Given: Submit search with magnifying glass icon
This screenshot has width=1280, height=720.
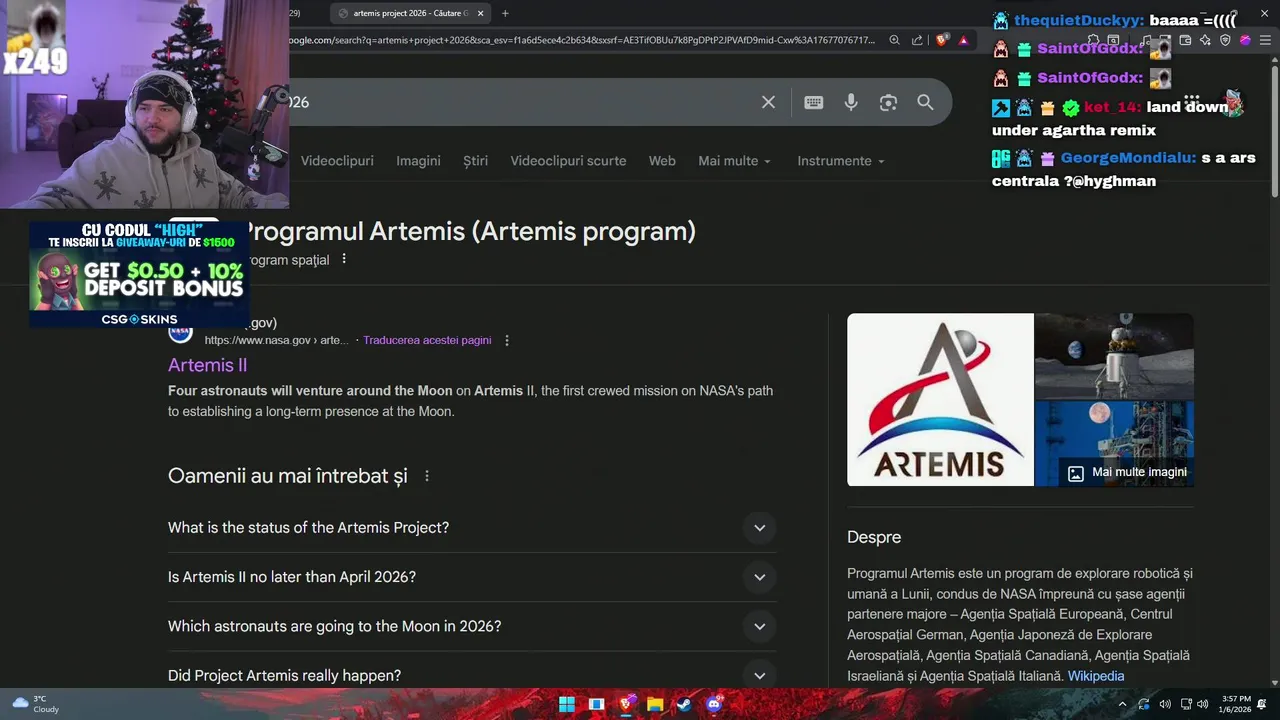Looking at the screenshot, I should point(925,102).
